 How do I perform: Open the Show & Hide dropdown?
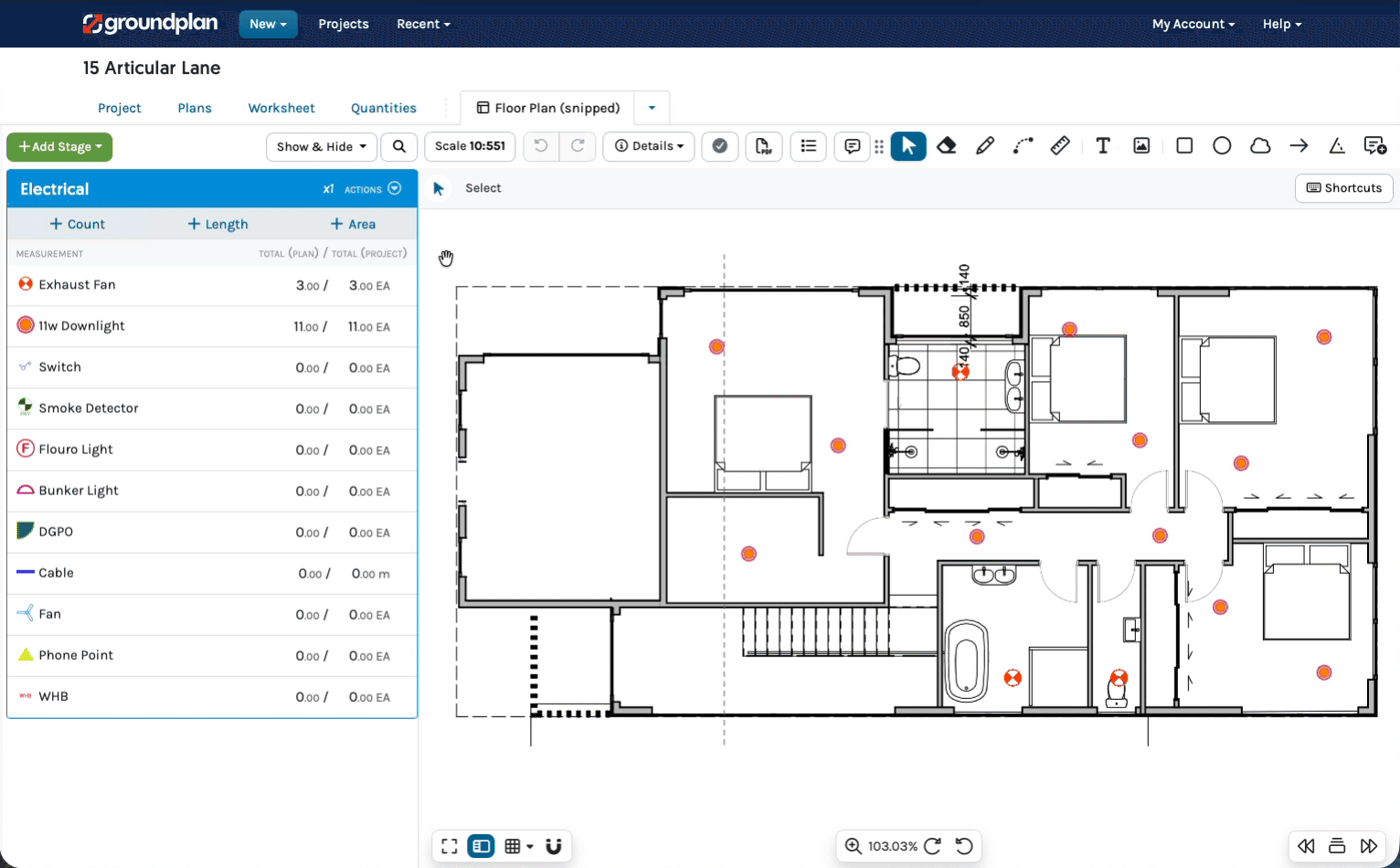click(321, 146)
